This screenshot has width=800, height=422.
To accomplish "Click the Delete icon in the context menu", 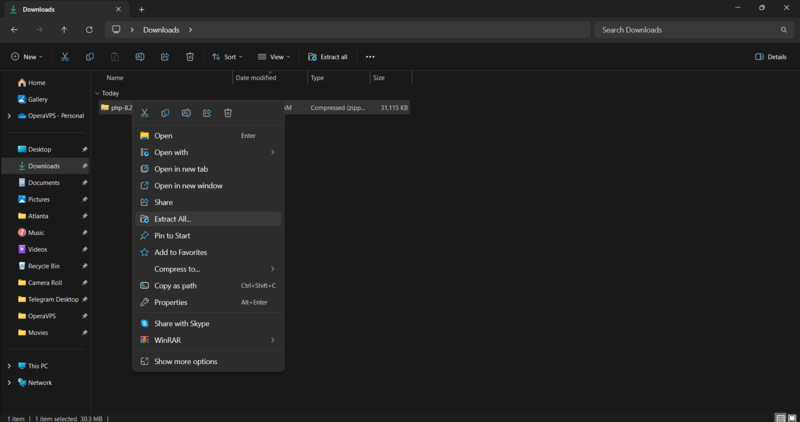I will (228, 113).
